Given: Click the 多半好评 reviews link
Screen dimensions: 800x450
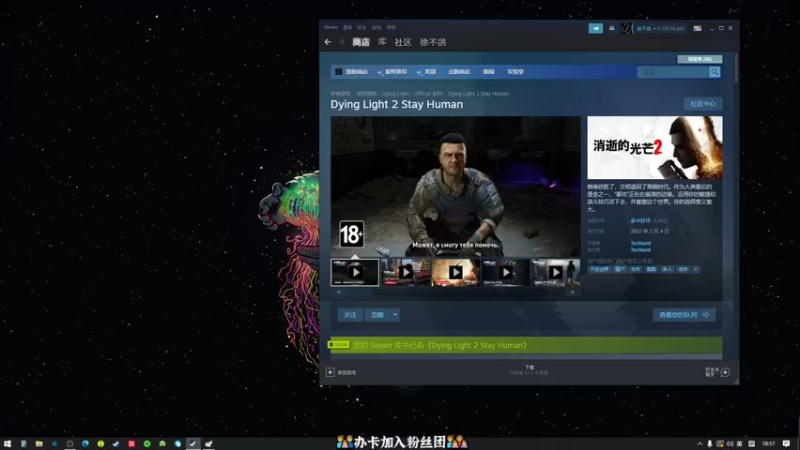Looking at the screenshot, I should 640,221.
